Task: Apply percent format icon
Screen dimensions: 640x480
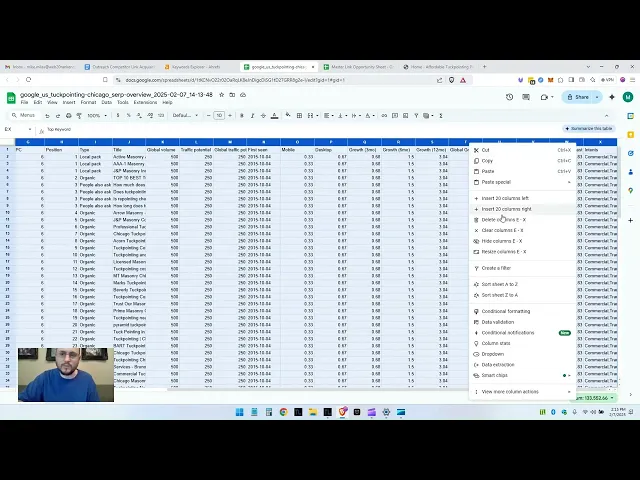Action: coord(129,116)
